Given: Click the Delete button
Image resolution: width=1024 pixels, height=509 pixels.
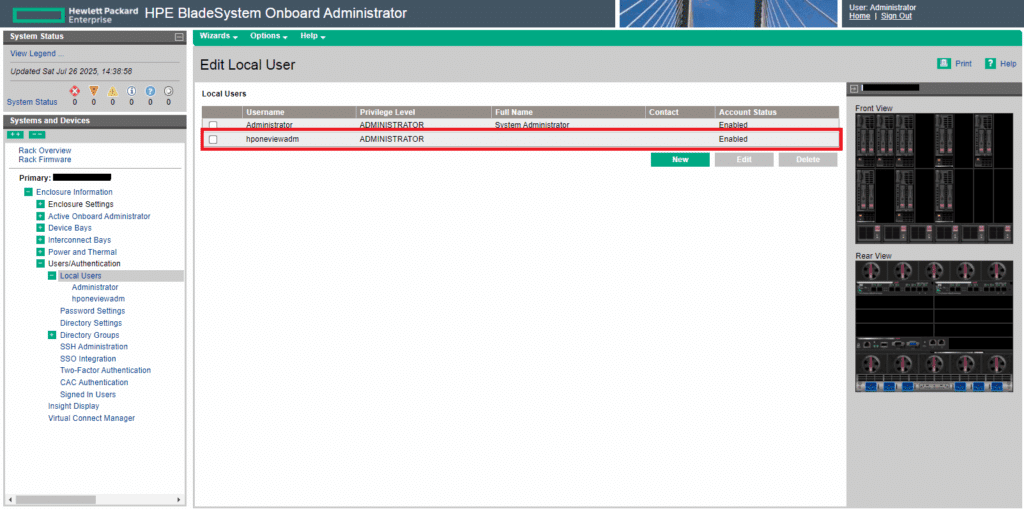Looking at the screenshot, I should [x=808, y=159].
